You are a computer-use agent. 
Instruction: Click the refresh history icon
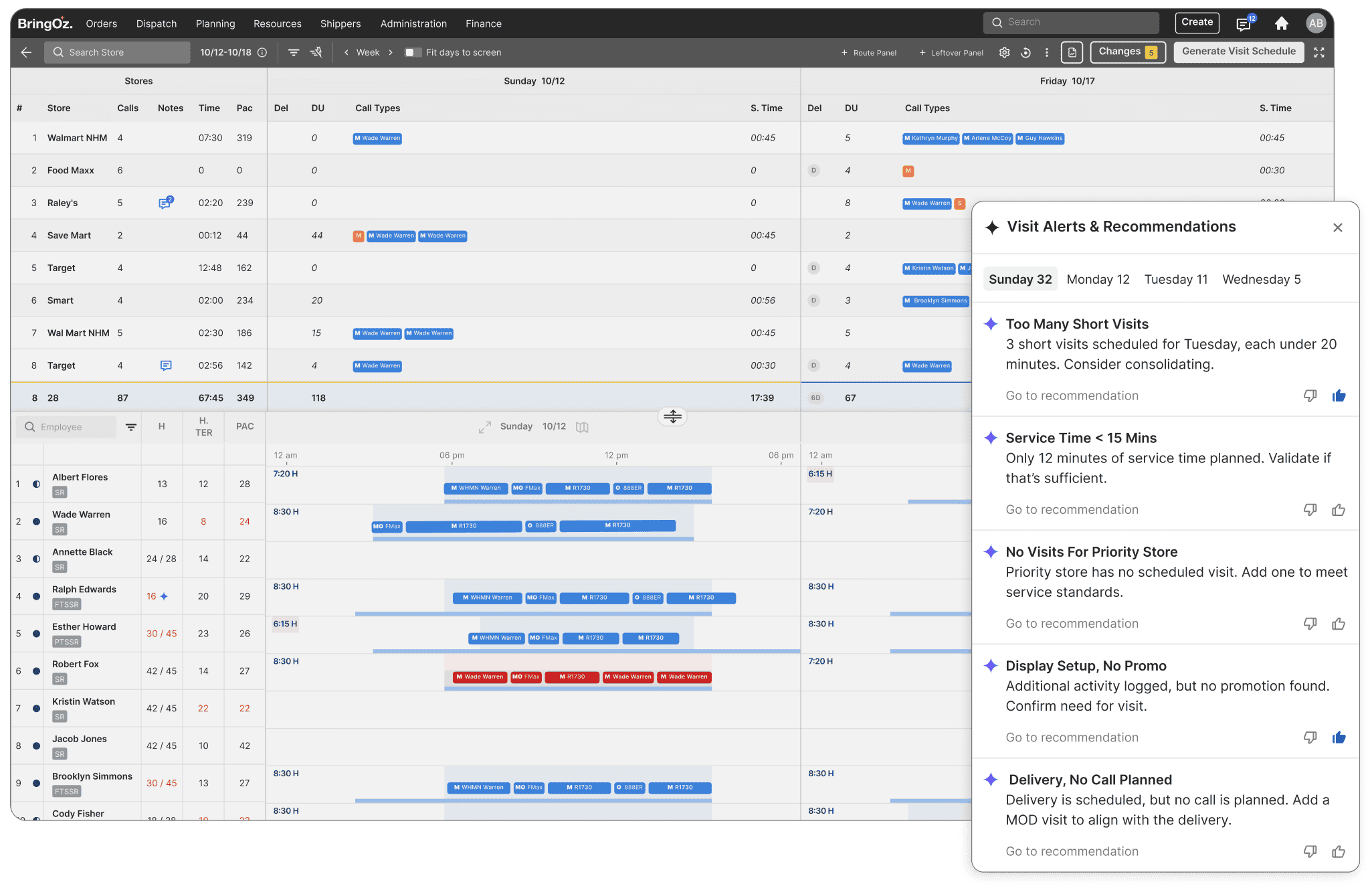pos(1025,52)
